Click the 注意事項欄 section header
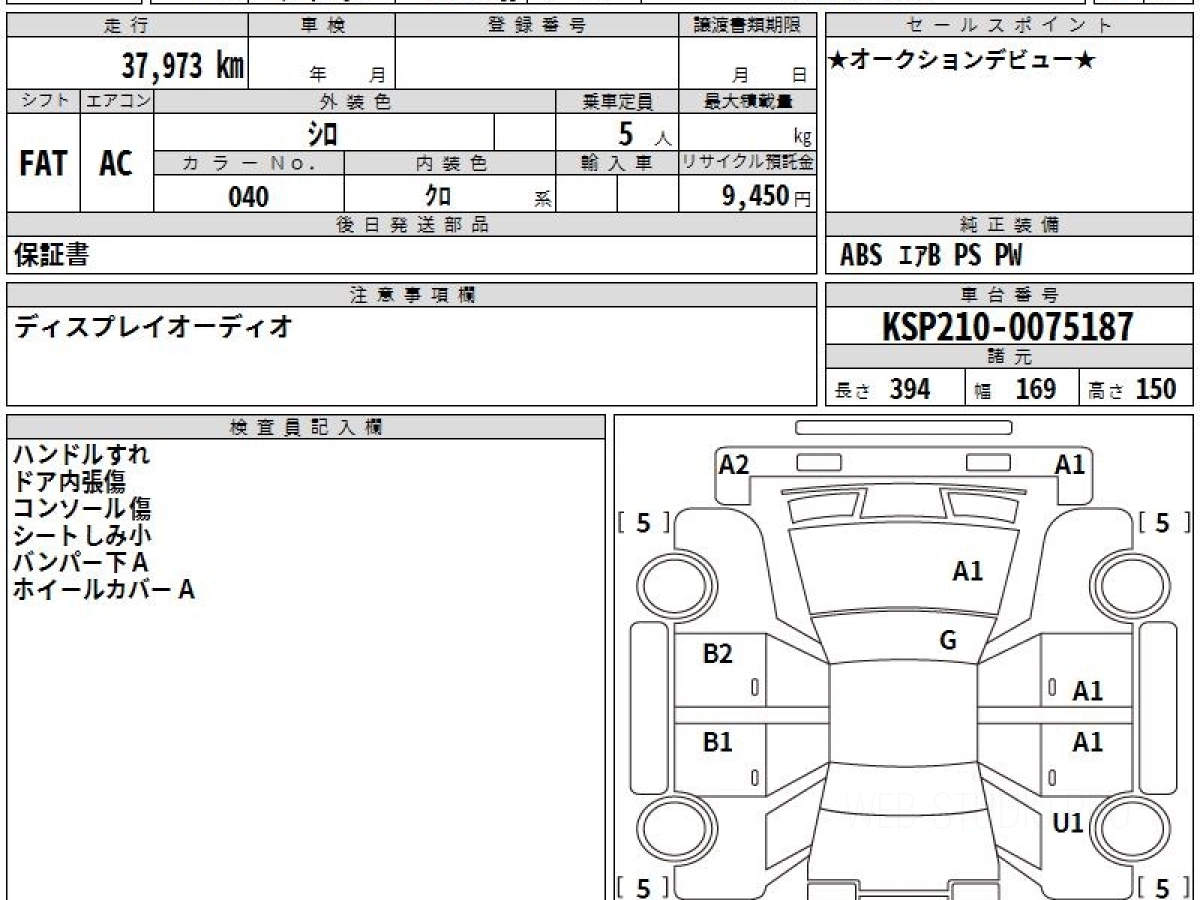Viewport: 1200px width, 900px height. [412, 295]
